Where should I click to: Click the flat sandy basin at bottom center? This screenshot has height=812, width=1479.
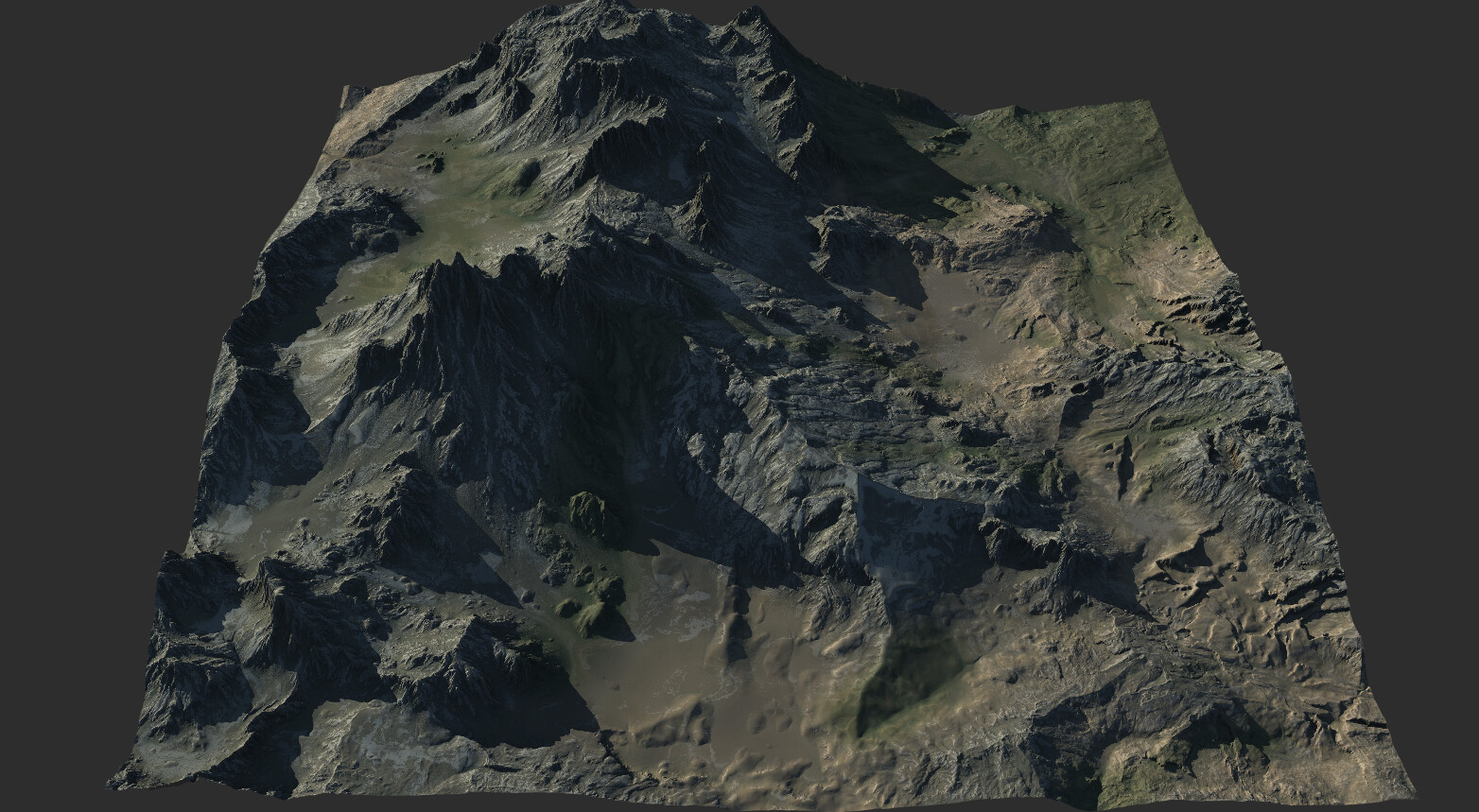(x=719, y=681)
